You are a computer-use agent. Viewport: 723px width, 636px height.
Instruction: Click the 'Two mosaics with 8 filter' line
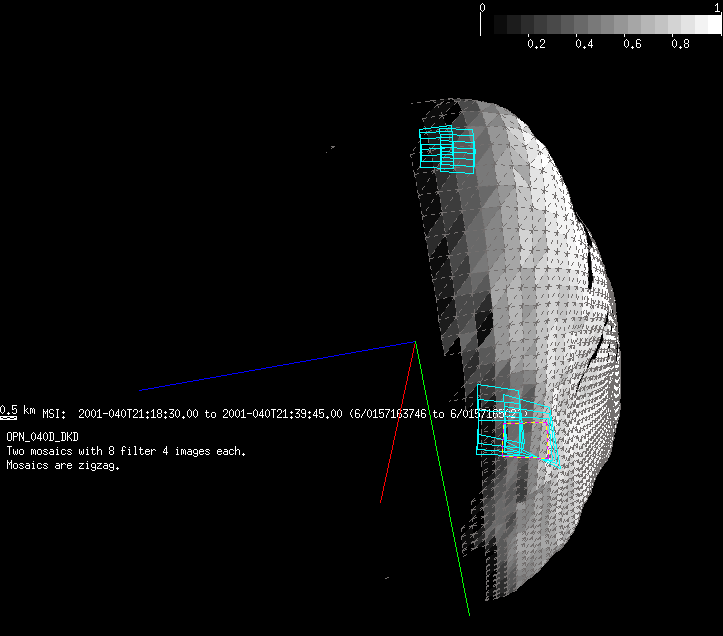(x=125, y=451)
